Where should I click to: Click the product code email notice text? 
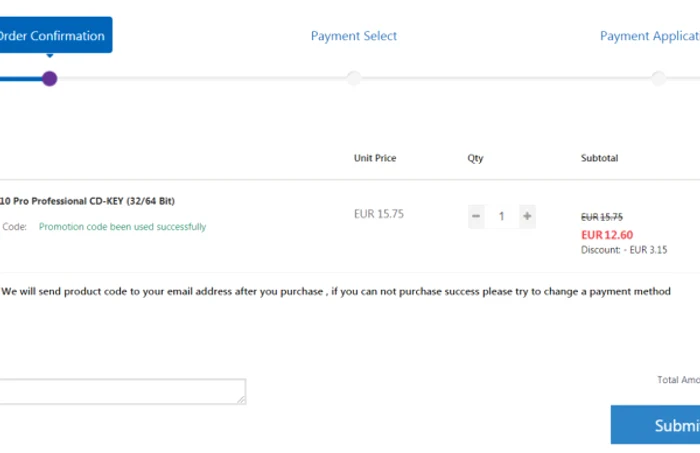pos(336,291)
